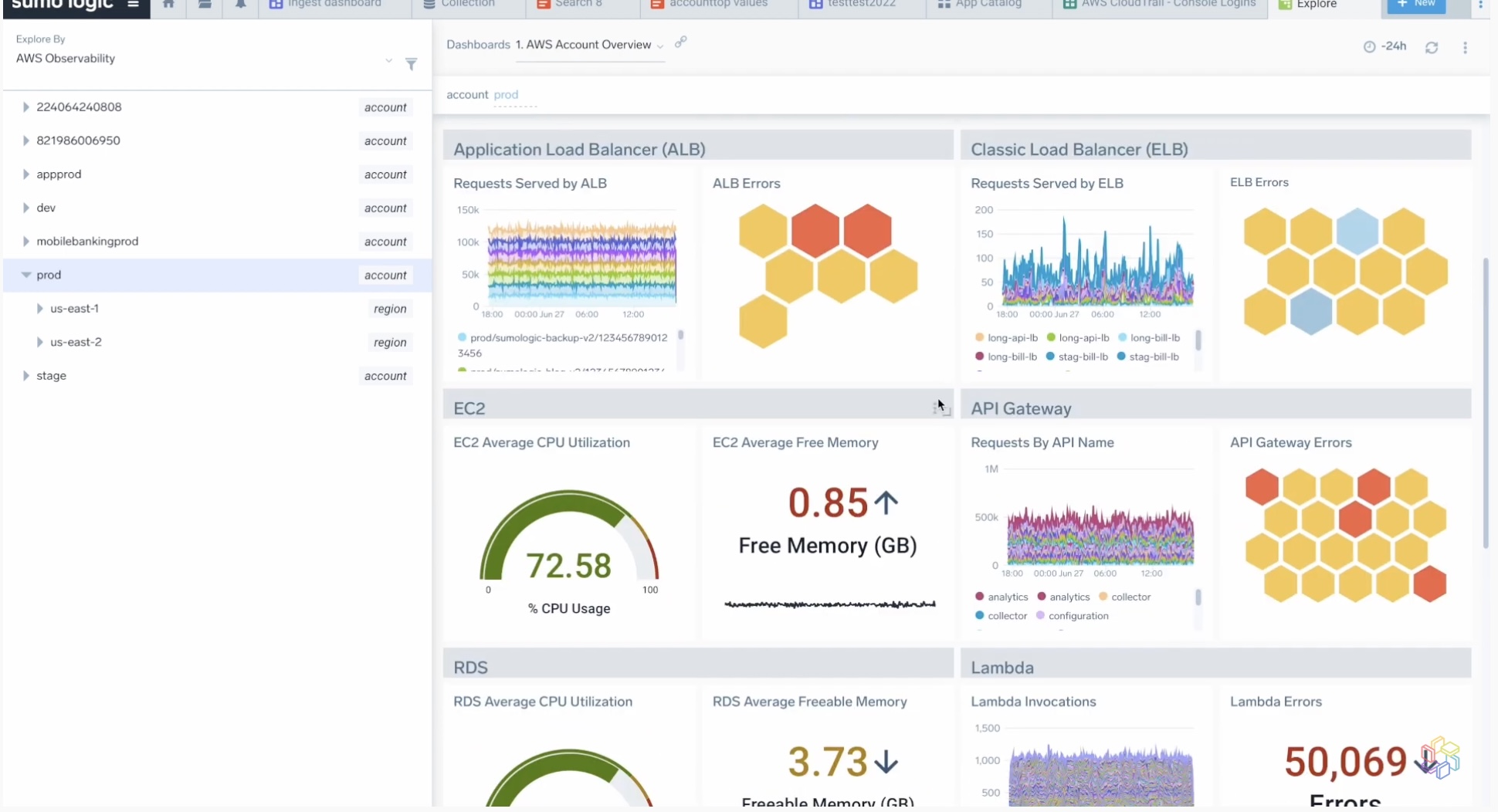Select the us-east-1 region

[x=74, y=308]
